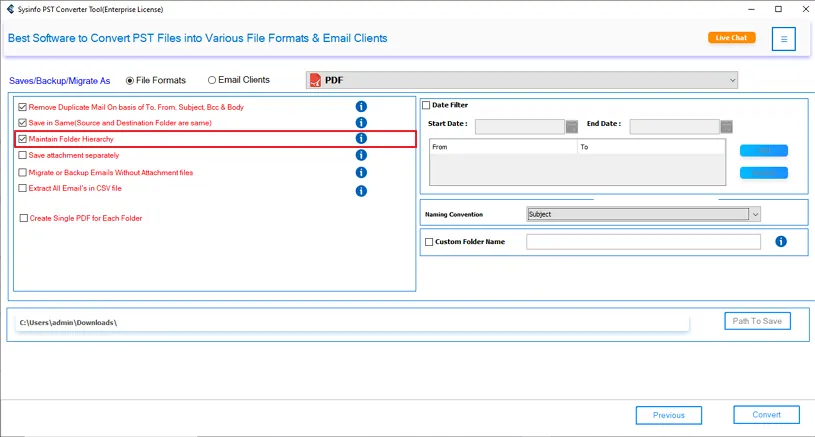Click info icon beside Remove Duplicate Mail
The height and width of the screenshot is (437, 815).
[361, 107]
